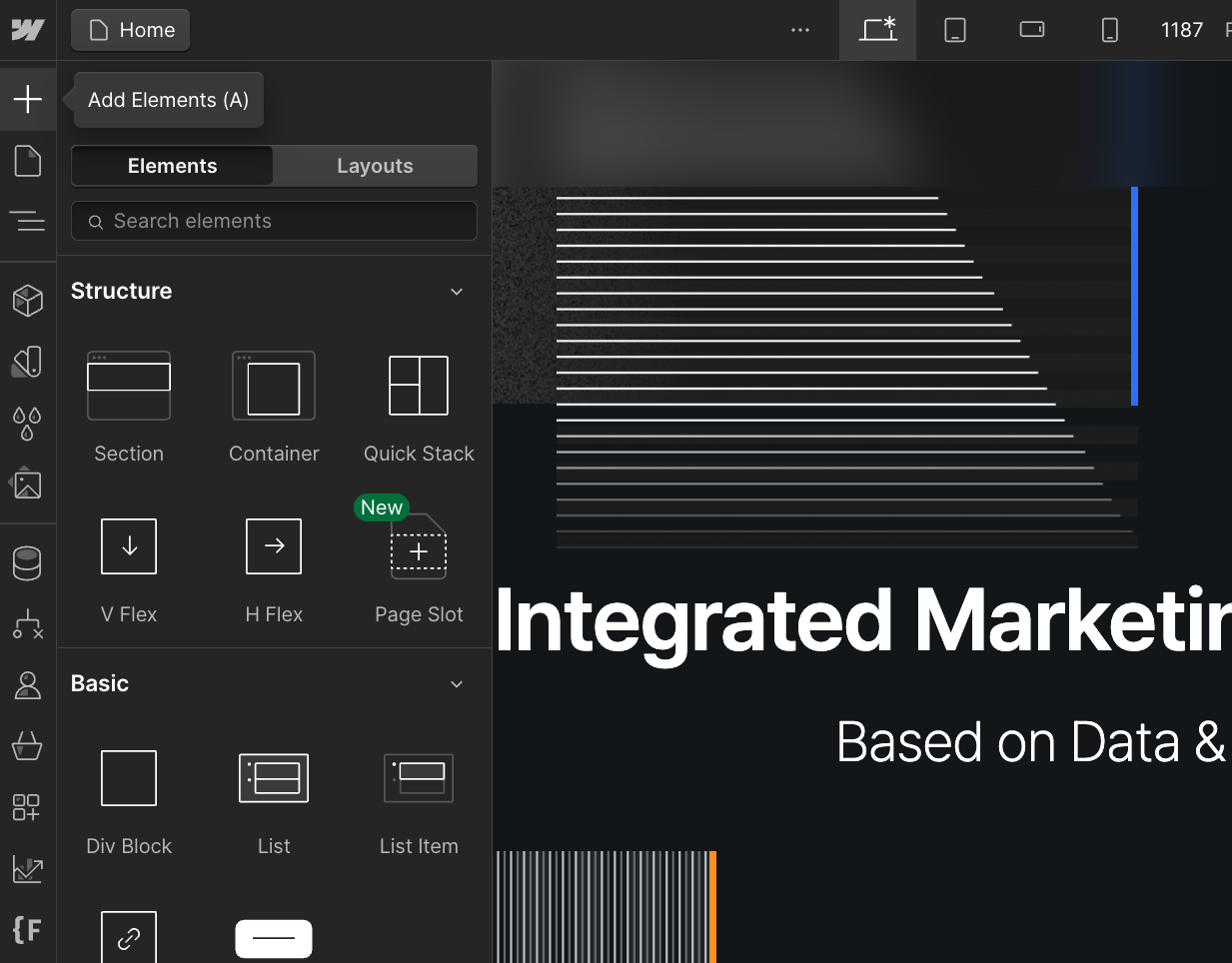Collapse the Structure section
The height and width of the screenshot is (963, 1232).
click(x=457, y=292)
